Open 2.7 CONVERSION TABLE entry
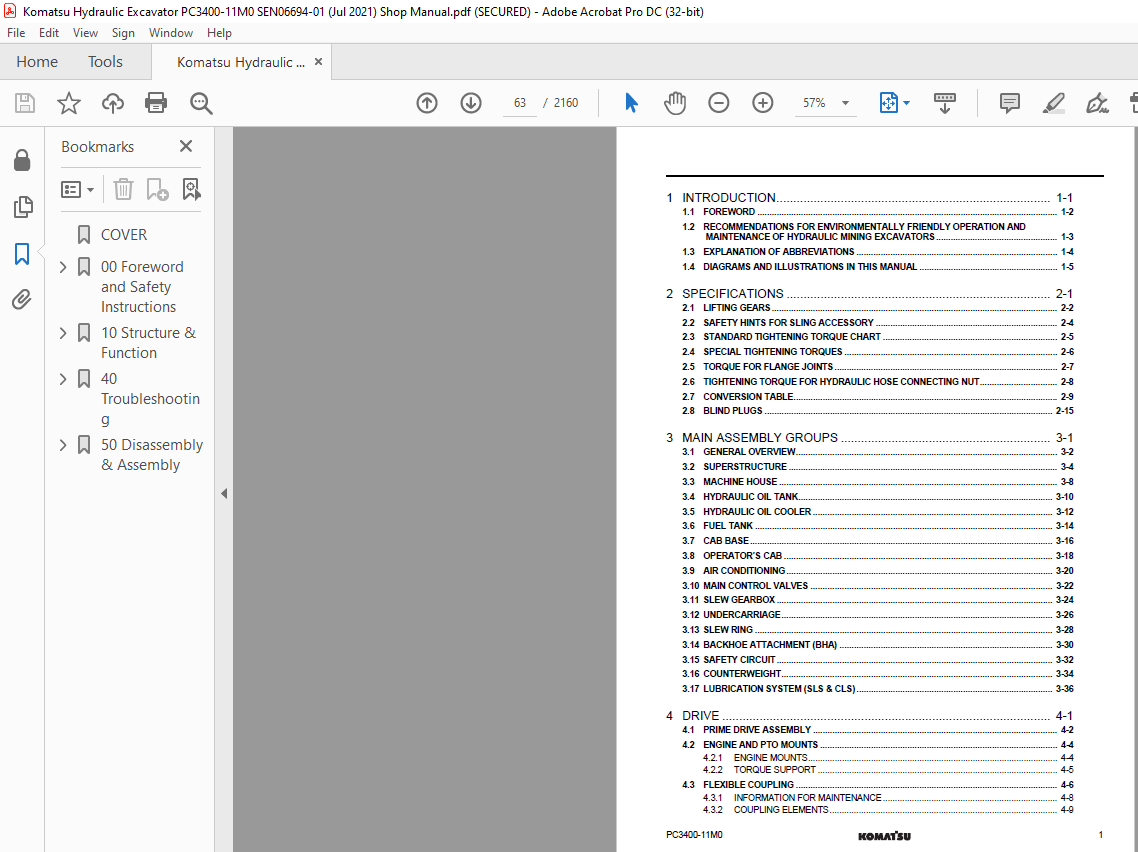The width and height of the screenshot is (1138, 852). click(x=877, y=397)
